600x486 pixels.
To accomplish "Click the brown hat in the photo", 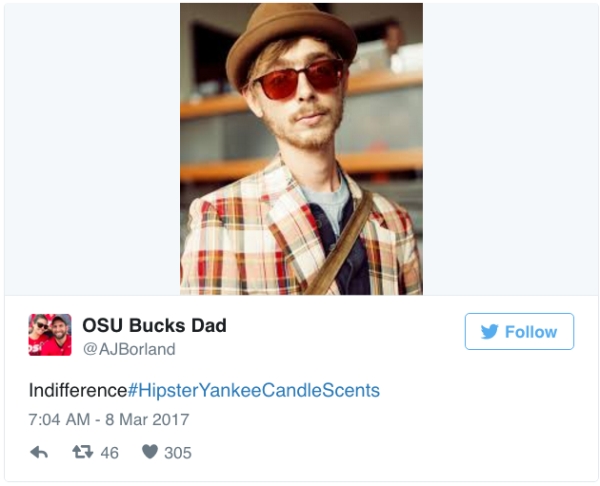I will pyautogui.click(x=288, y=35).
